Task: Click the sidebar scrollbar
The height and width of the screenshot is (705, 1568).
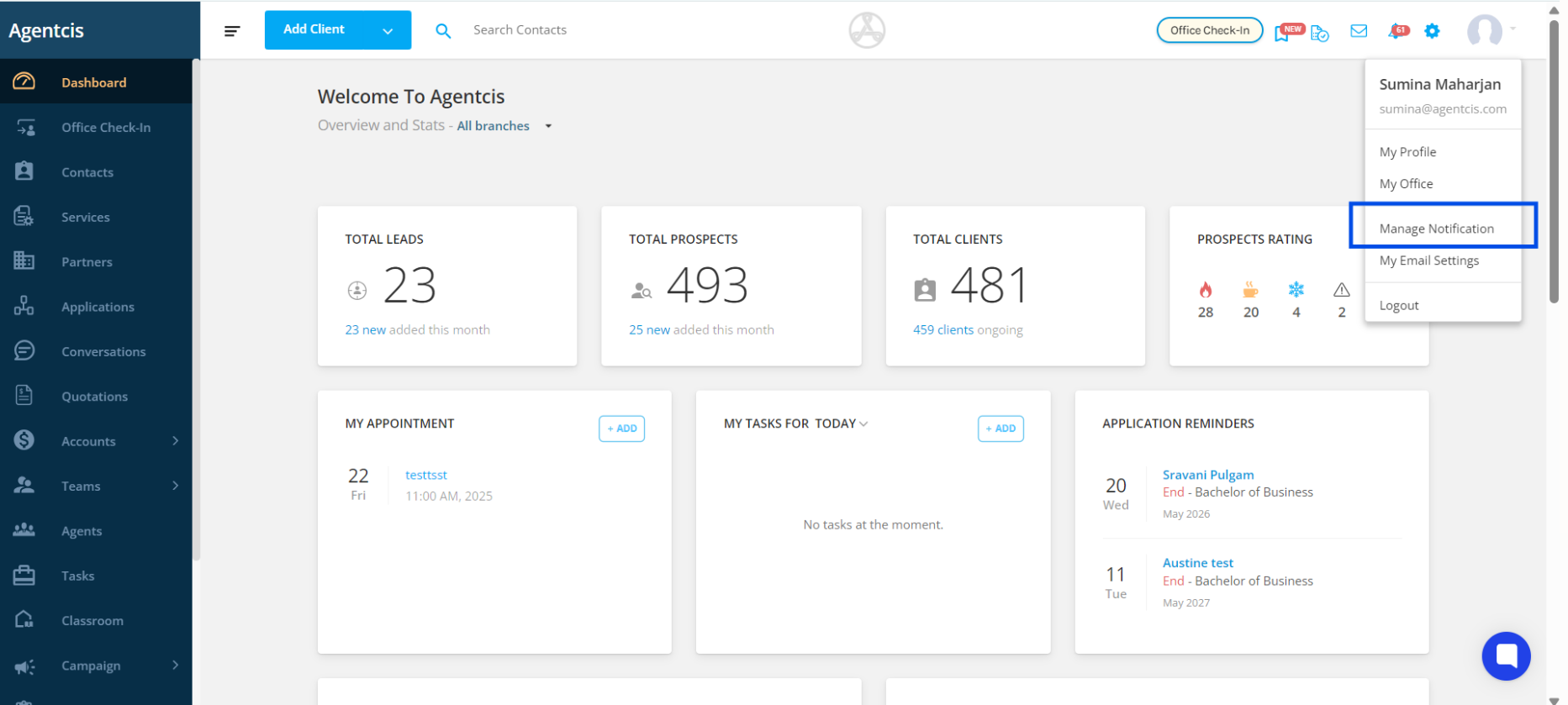Action: (x=196, y=309)
